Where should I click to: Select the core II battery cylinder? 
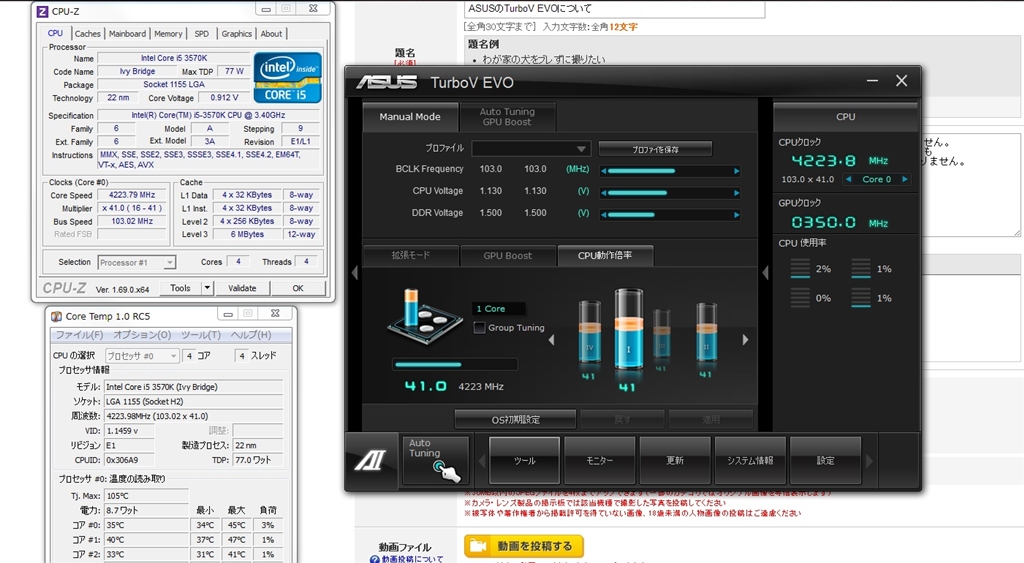[706, 332]
